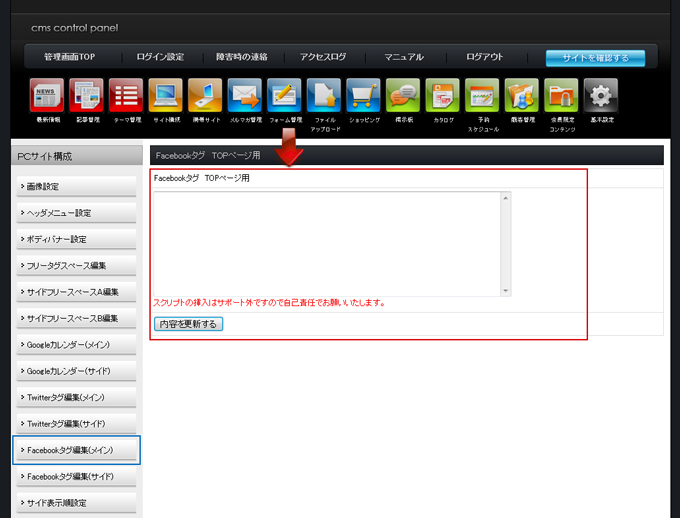Screen dimensions: 680x518
Task: Click the text area scrollbar down arrow
Action: (506, 291)
